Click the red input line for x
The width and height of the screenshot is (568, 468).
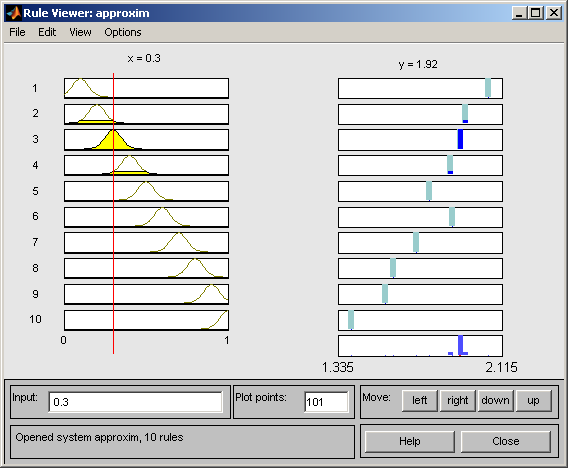[x=113, y=214]
